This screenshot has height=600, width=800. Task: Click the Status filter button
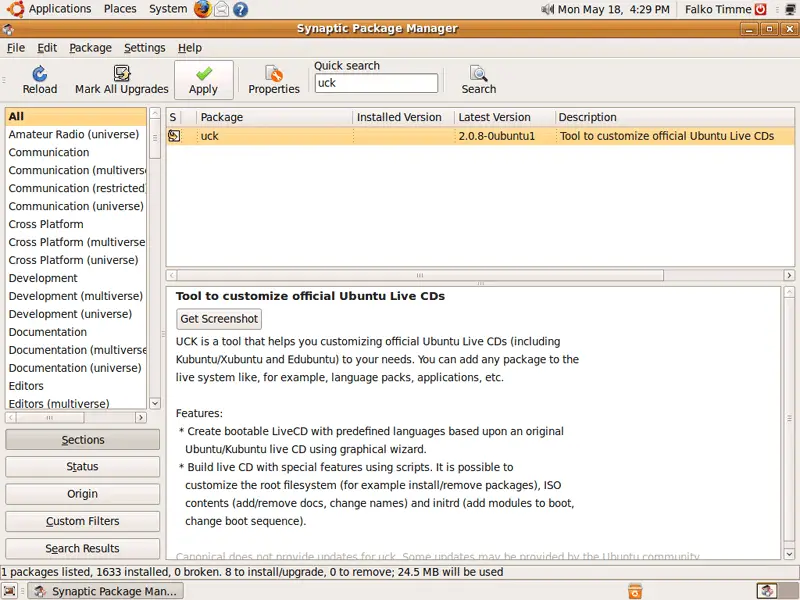pos(83,466)
